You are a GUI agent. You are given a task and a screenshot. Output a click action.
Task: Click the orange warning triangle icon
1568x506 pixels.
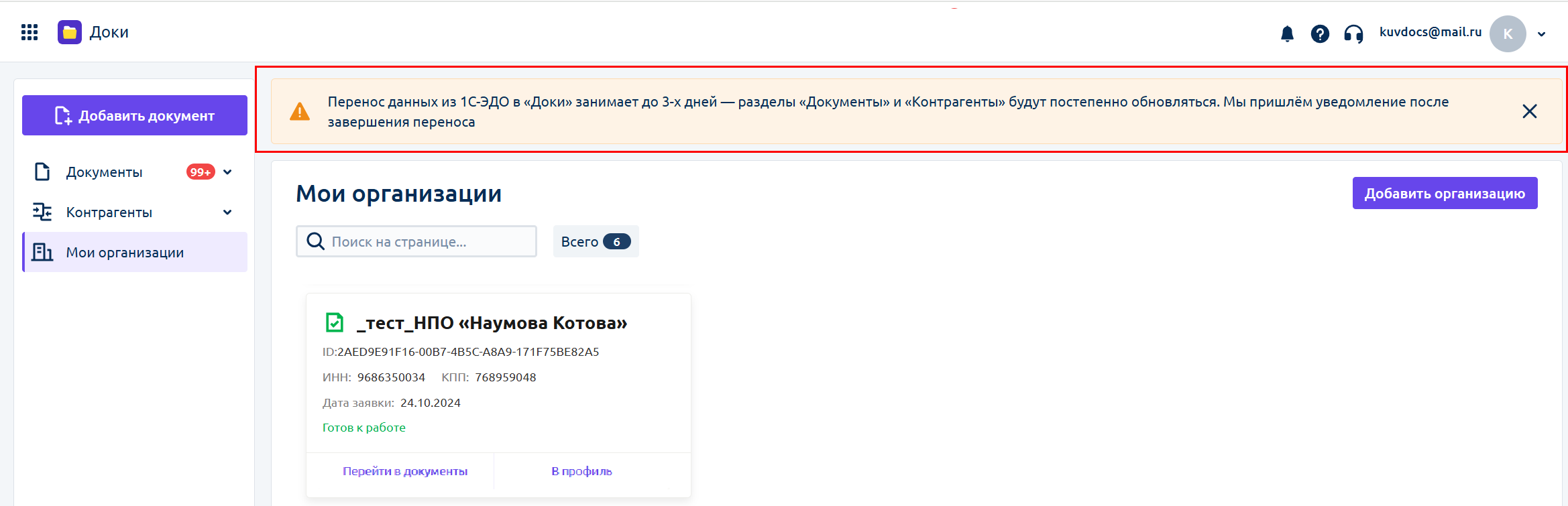tap(299, 111)
